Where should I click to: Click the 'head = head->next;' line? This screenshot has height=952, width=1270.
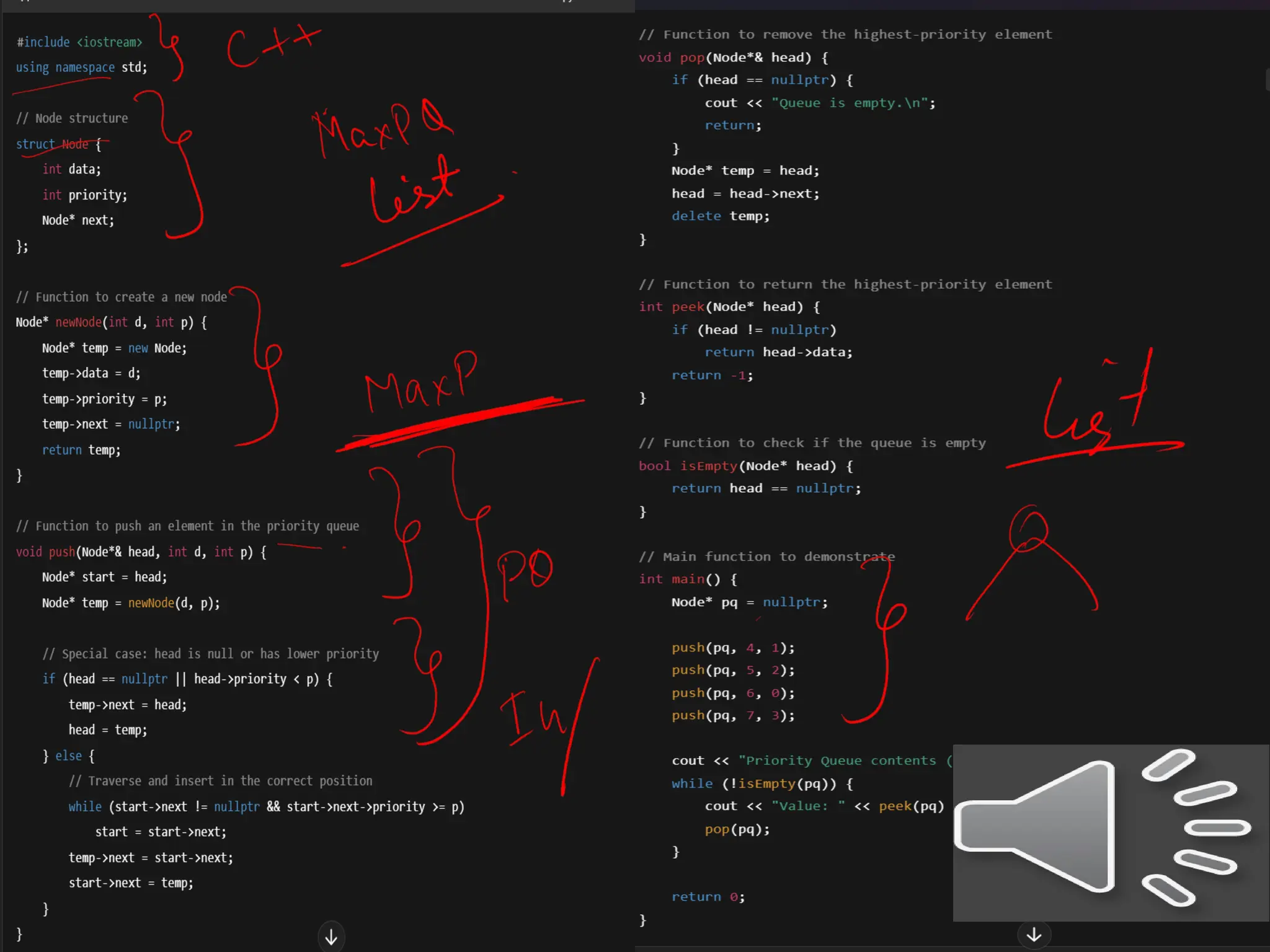(746, 193)
